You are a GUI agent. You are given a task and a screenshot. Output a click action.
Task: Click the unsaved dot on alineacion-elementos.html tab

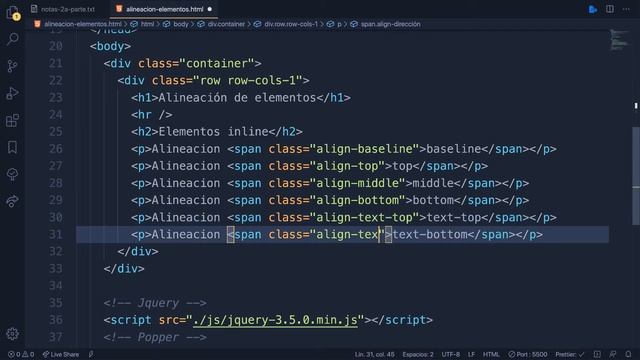click(210, 9)
